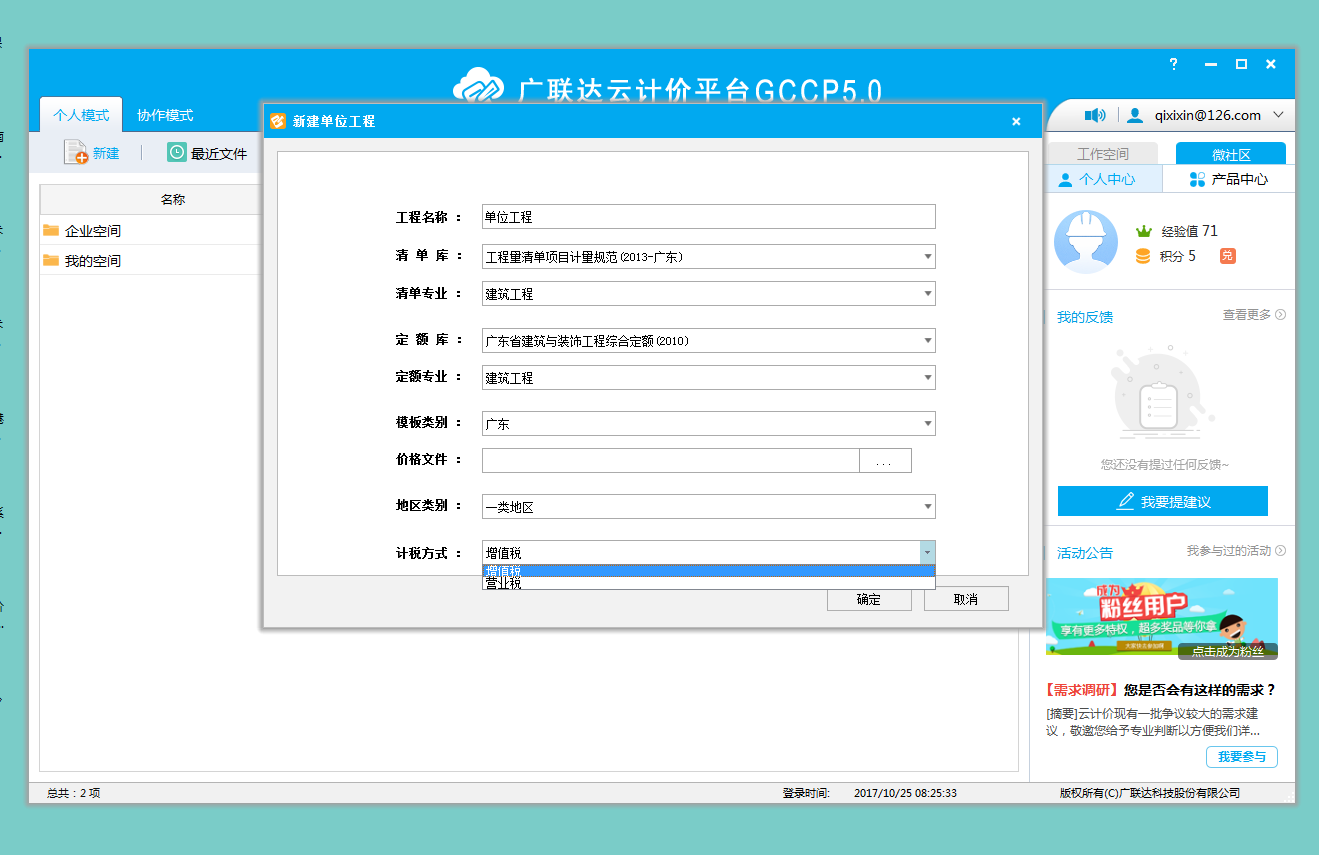Click the crown 经验值 icon
The width and height of the screenshot is (1319, 855).
pyautogui.click(x=1144, y=231)
